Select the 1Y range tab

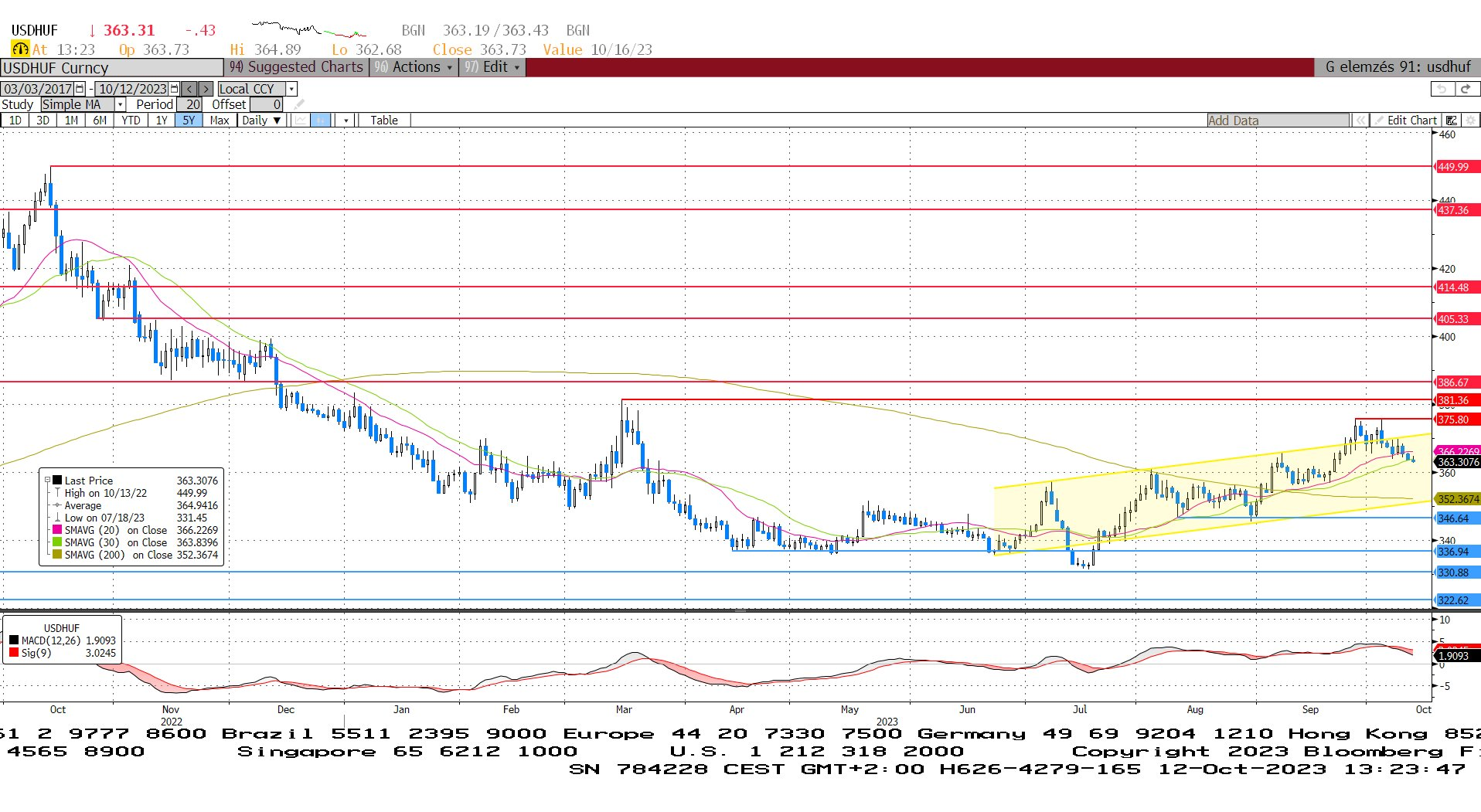[x=162, y=121]
